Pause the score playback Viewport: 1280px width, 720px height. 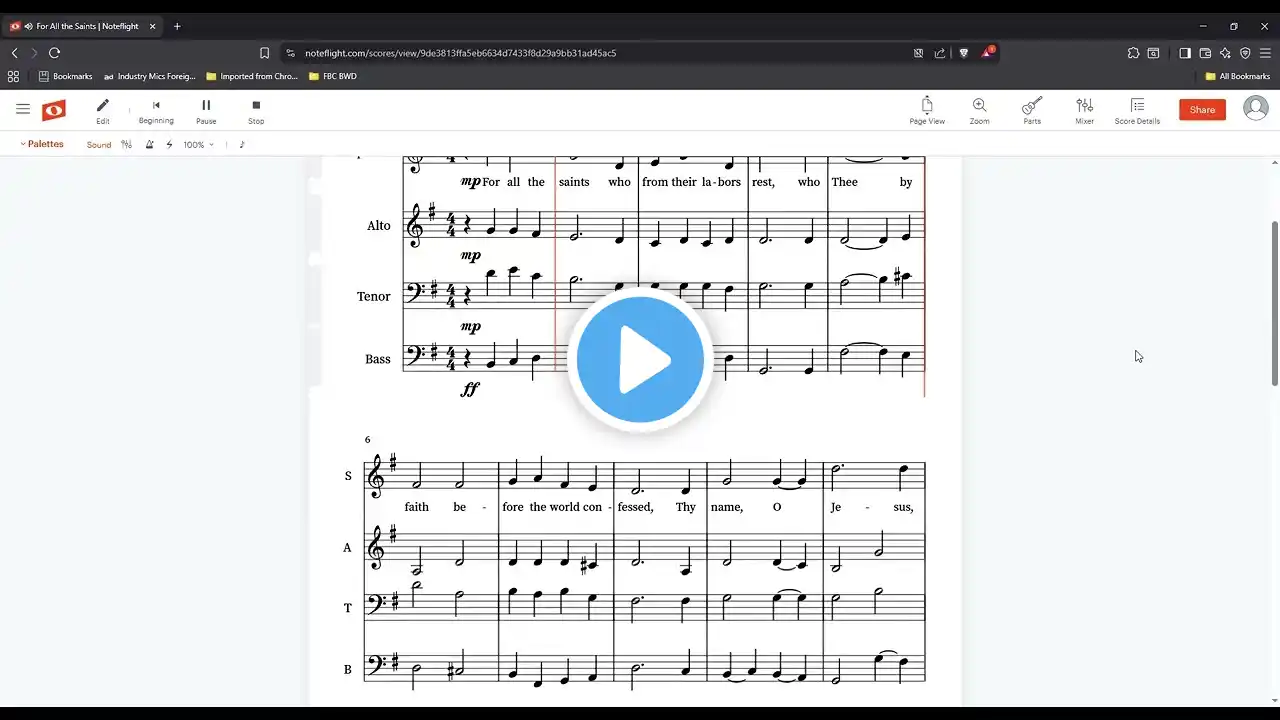point(206,110)
